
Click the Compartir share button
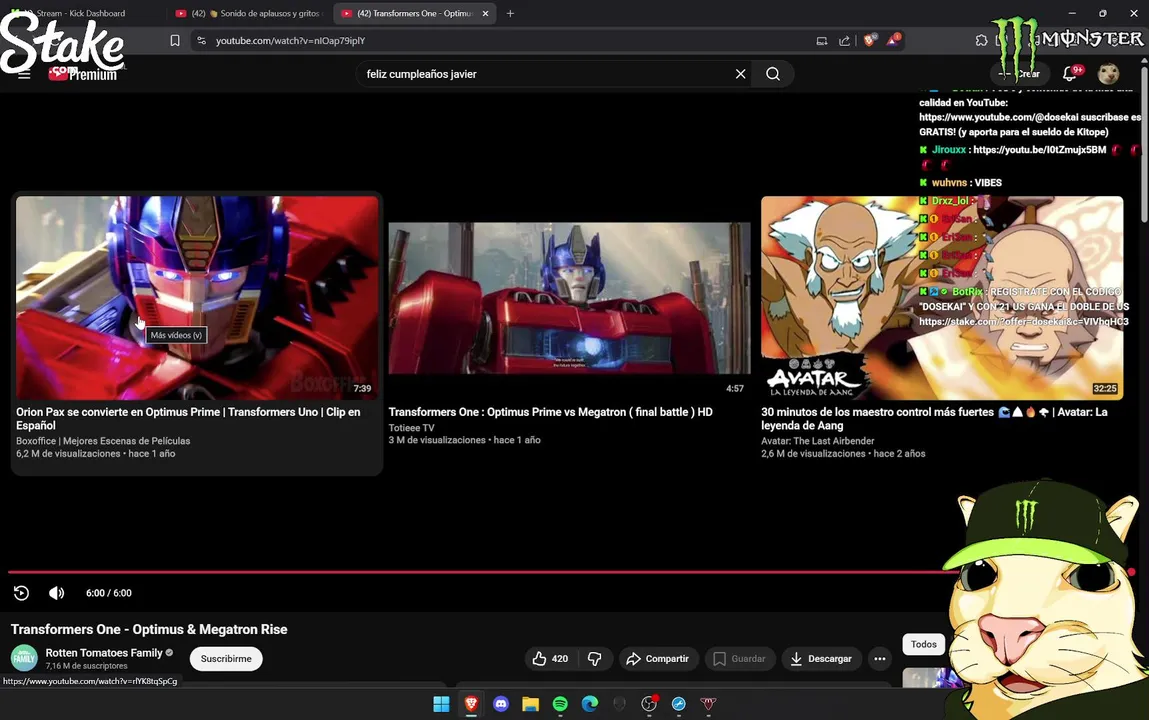(x=658, y=658)
